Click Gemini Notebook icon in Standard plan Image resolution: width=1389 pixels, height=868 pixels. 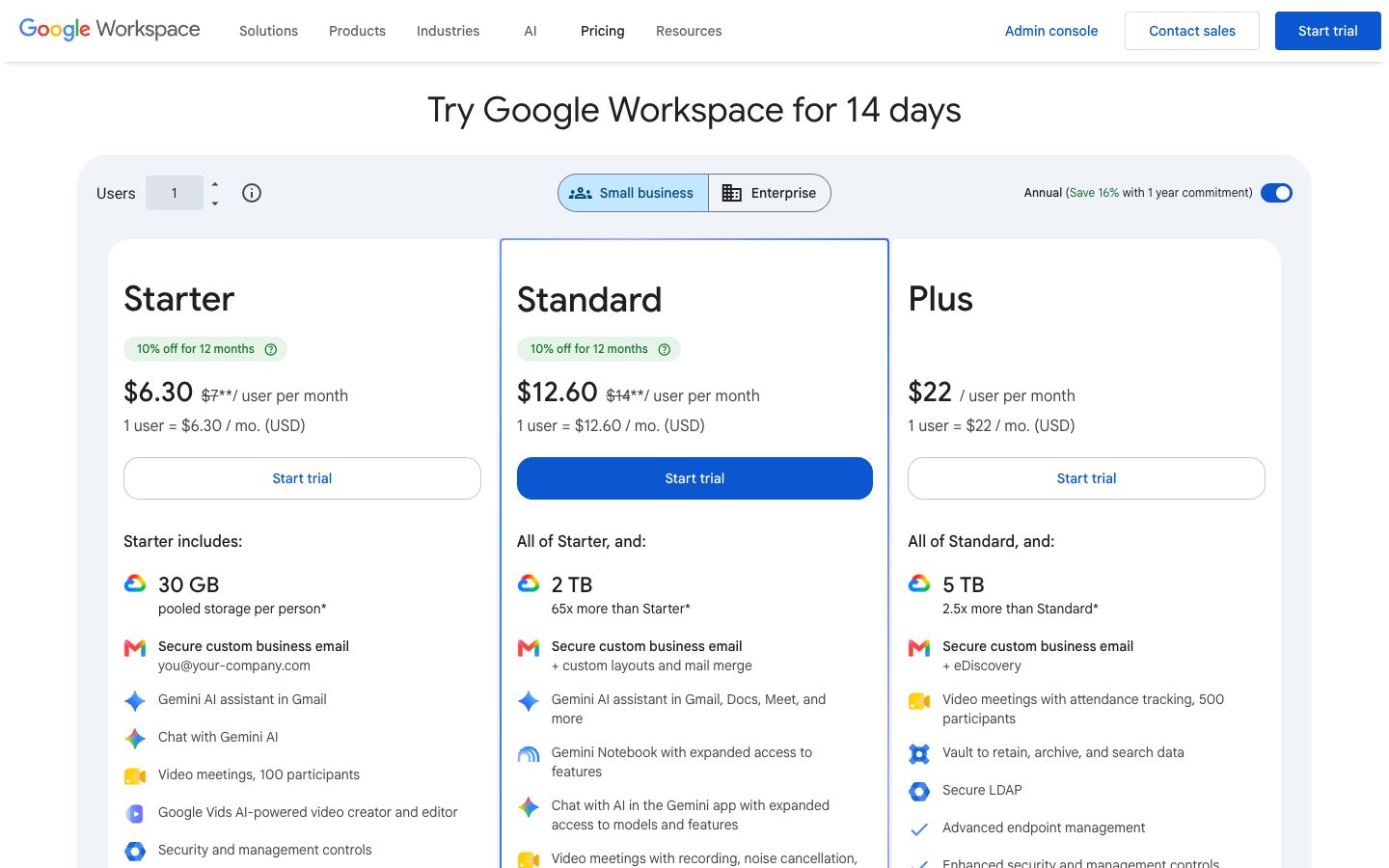pyautogui.click(x=529, y=754)
